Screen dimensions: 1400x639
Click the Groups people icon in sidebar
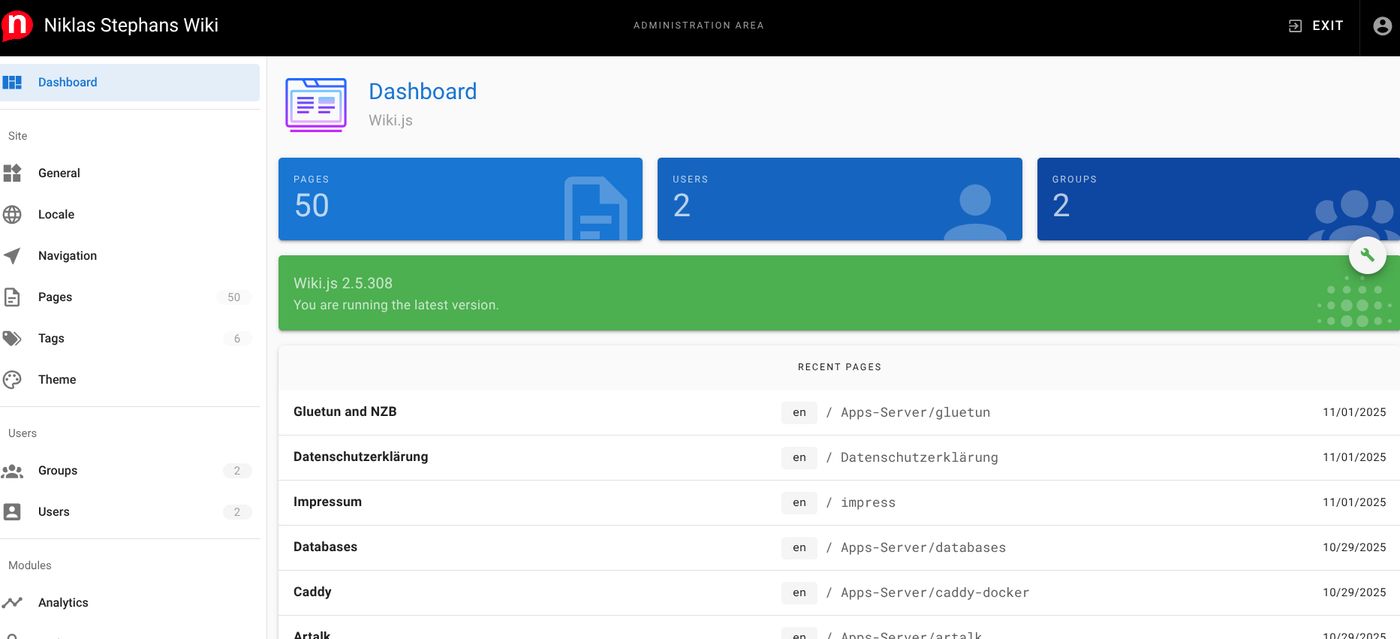[x=12, y=471]
